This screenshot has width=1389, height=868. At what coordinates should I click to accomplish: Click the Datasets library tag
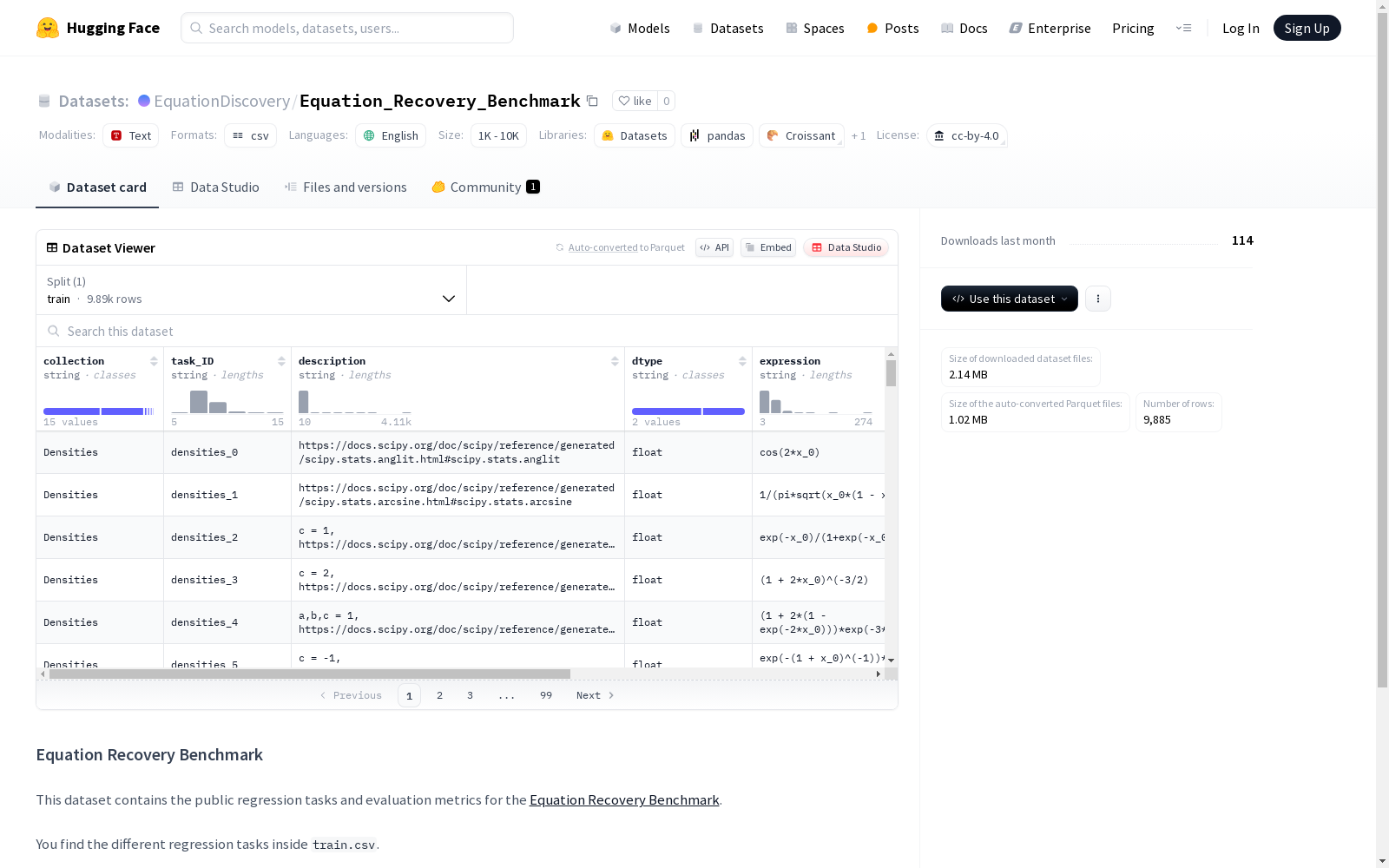[x=635, y=135]
